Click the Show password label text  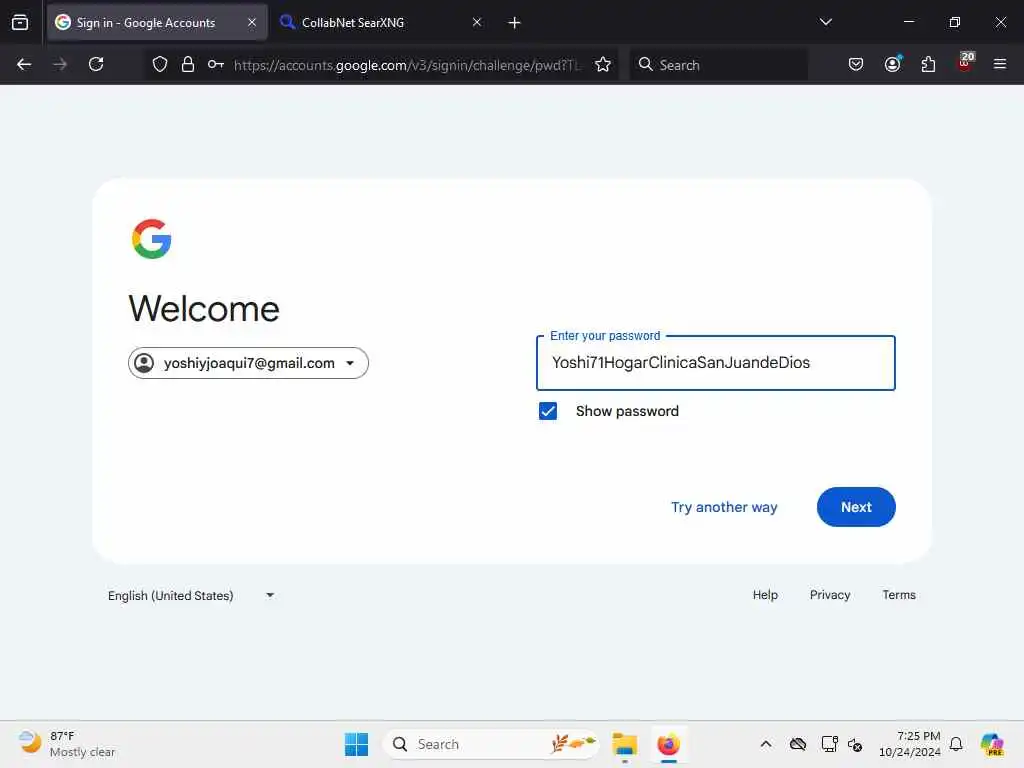(627, 411)
